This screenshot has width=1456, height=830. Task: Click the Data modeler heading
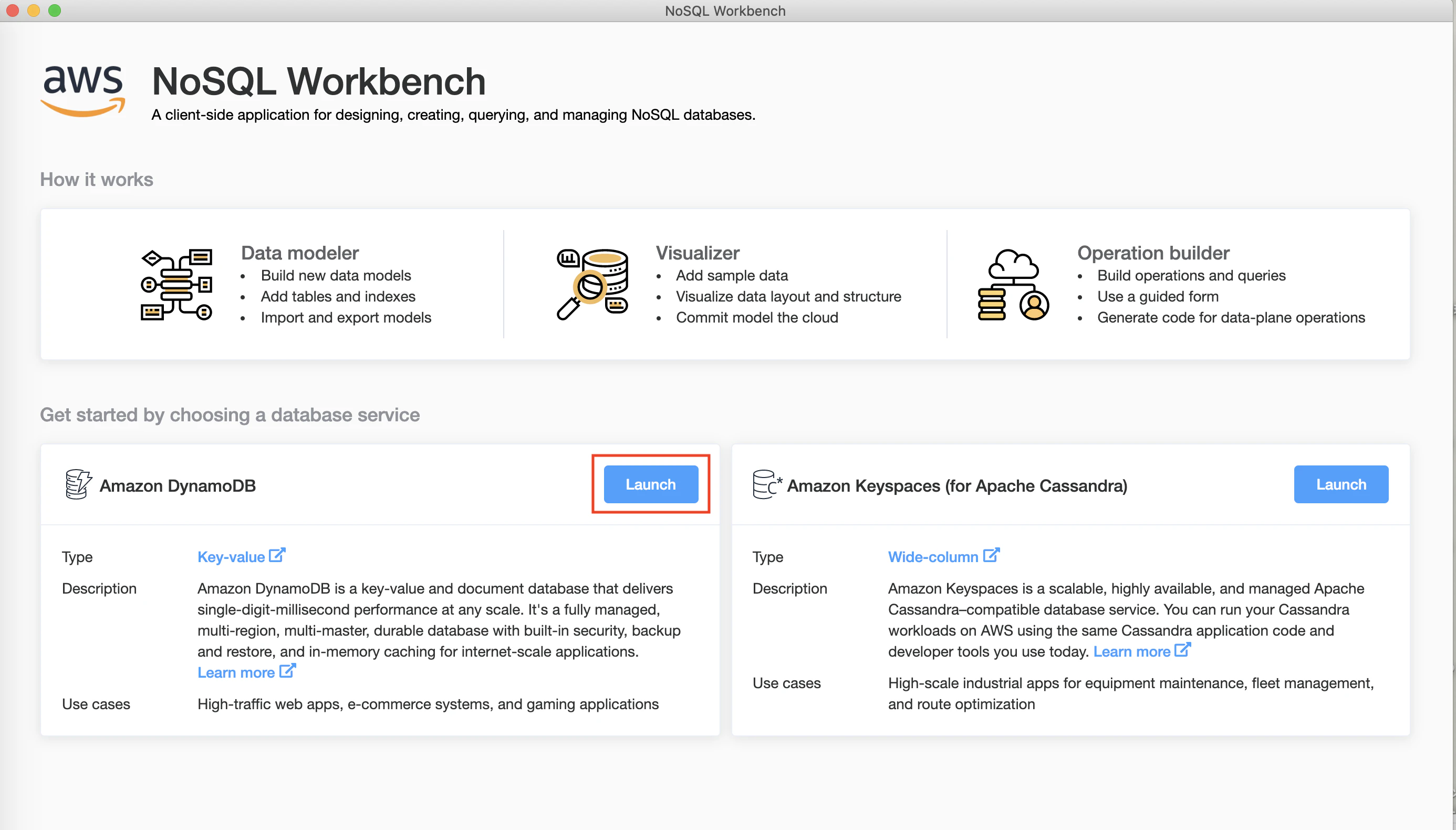pos(300,253)
